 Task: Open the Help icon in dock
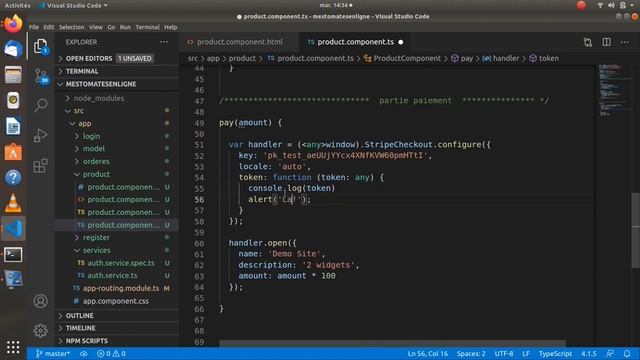coord(13,178)
